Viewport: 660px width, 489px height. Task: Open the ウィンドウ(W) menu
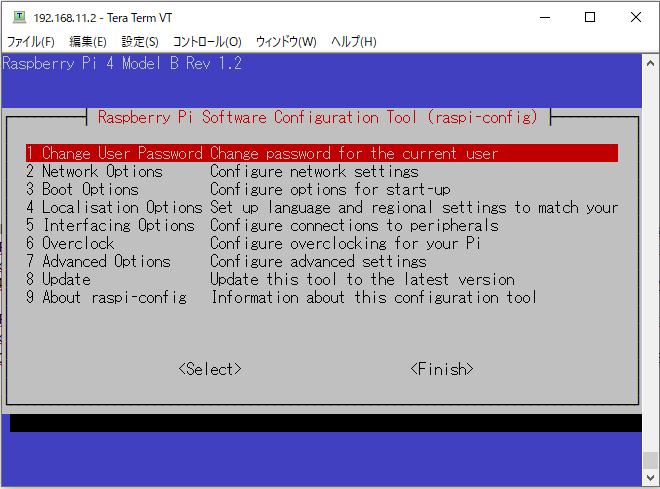tap(286, 42)
